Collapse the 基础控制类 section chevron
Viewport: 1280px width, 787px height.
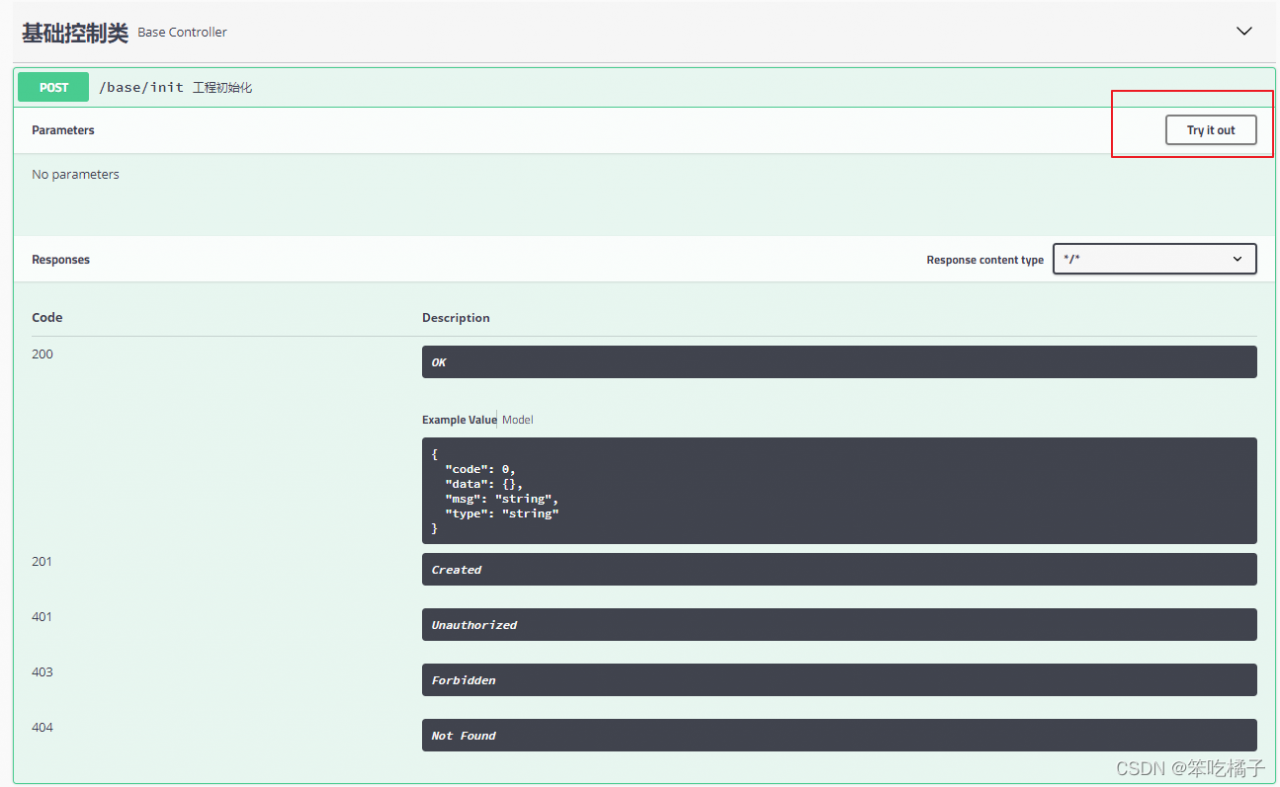[1244, 31]
